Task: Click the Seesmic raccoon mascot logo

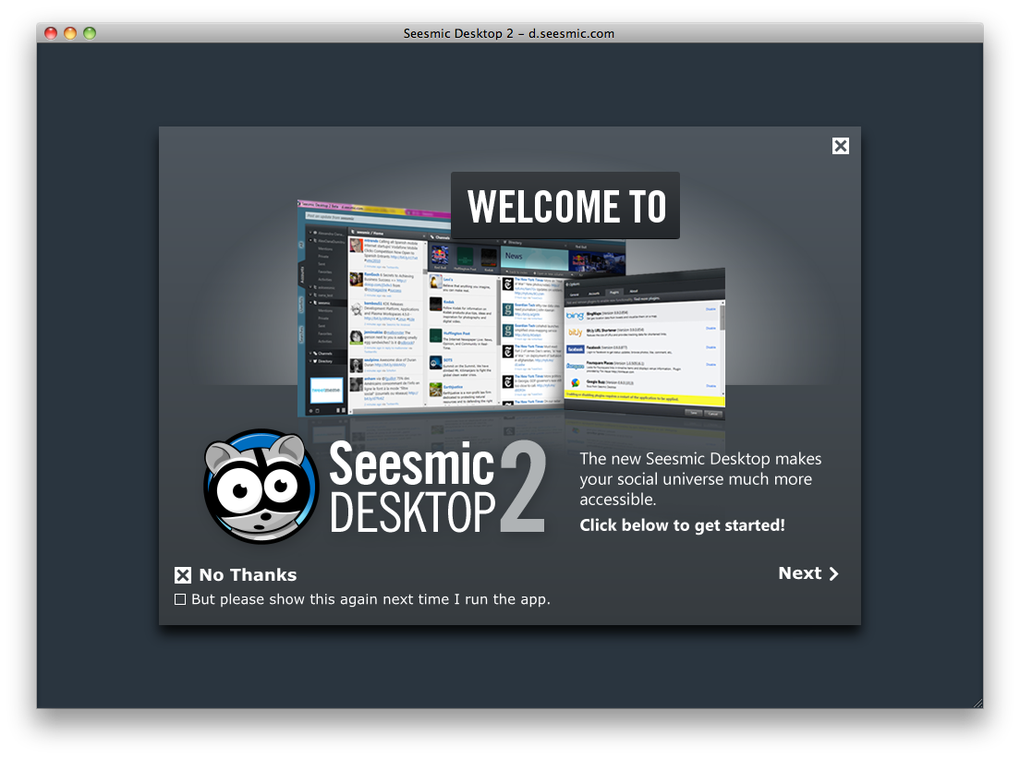Action: coord(260,486)
